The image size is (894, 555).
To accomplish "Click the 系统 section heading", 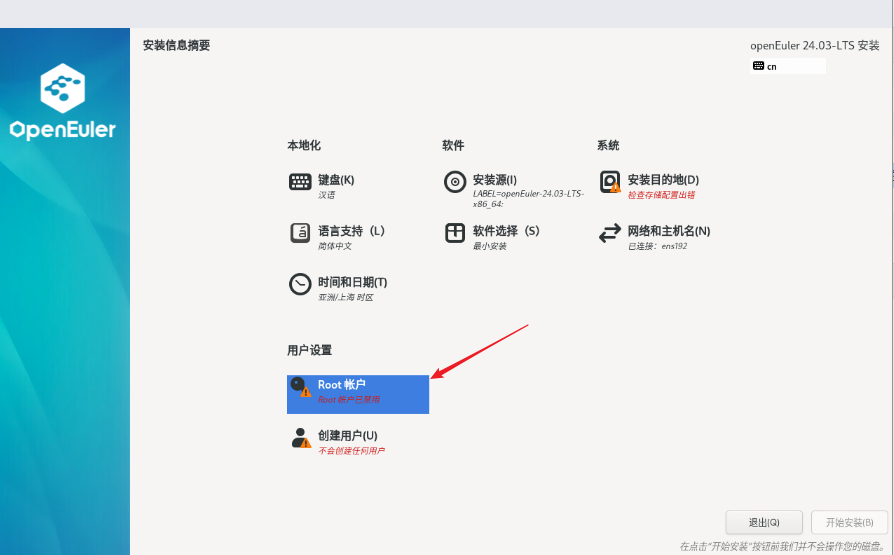I will (x=608, y=145).
